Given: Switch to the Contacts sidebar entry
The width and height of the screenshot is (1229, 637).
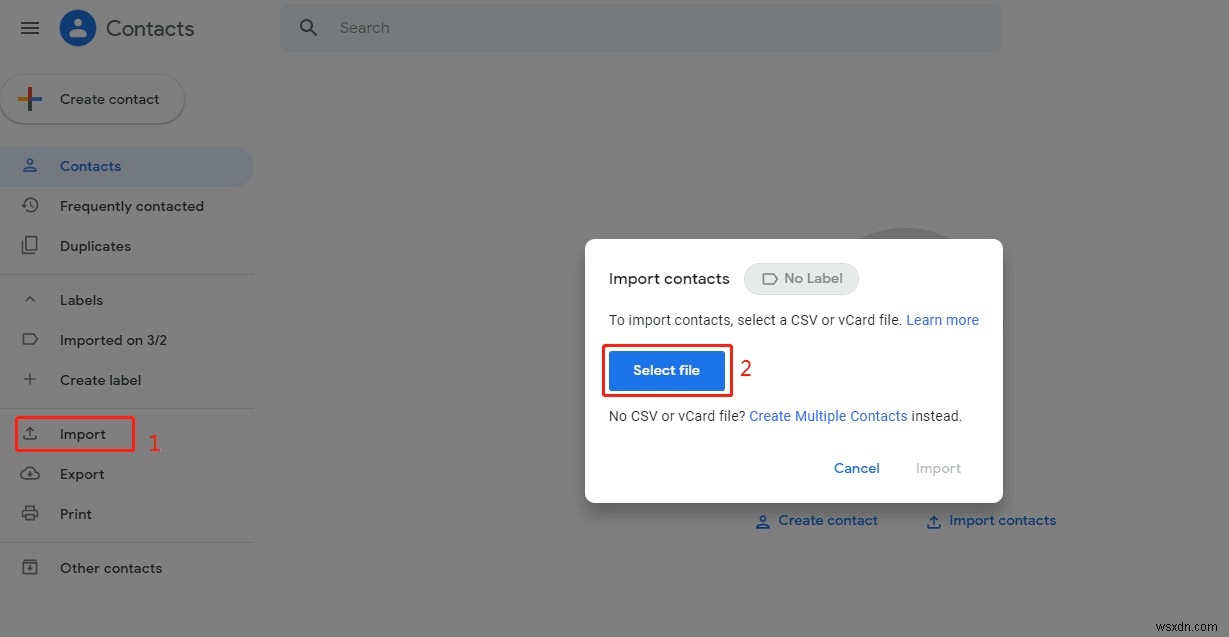Looking at the screenshot, I should (90, 166).
